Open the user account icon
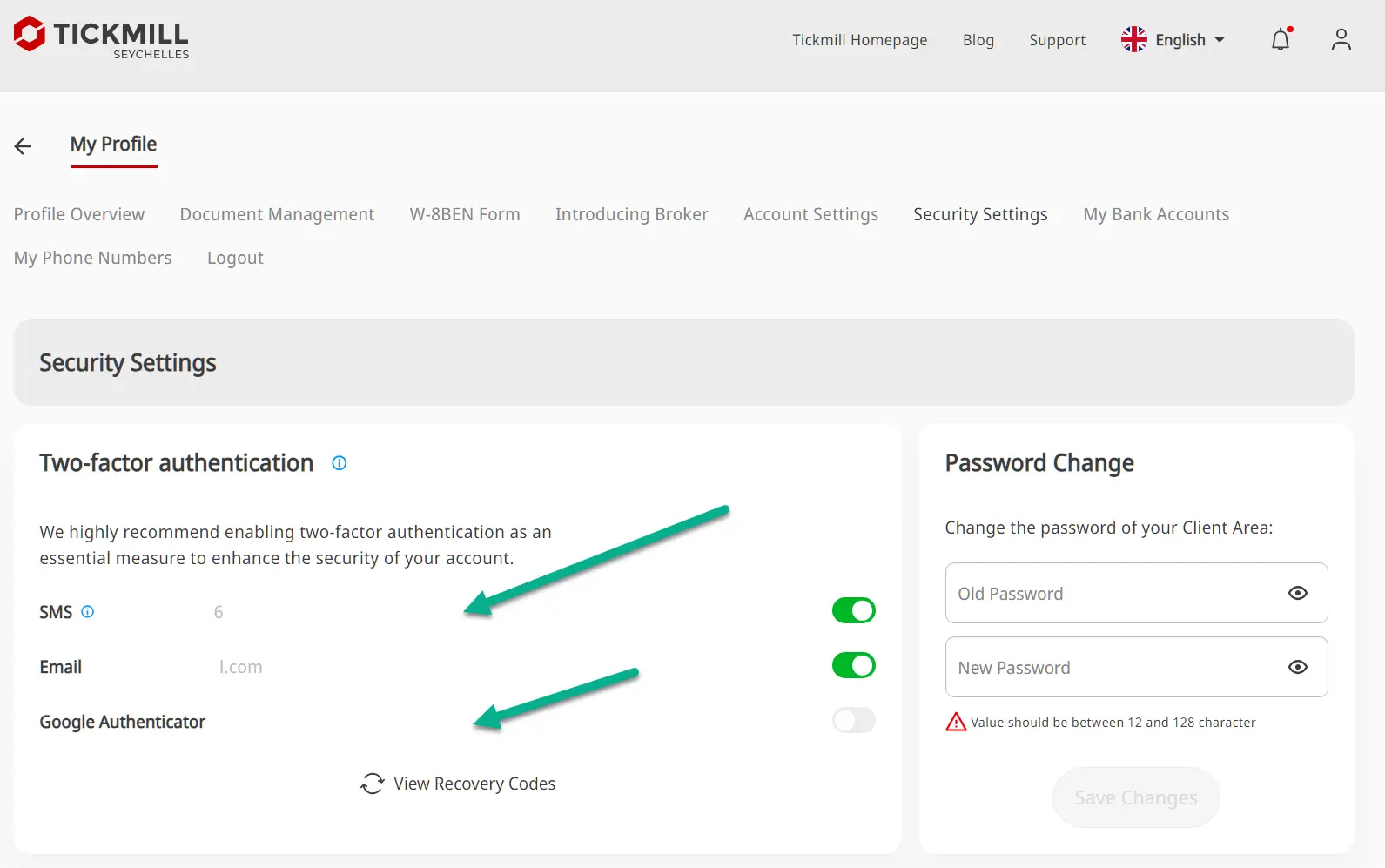The height and width of the screenshot is (868, 1385). (1341, 39)
